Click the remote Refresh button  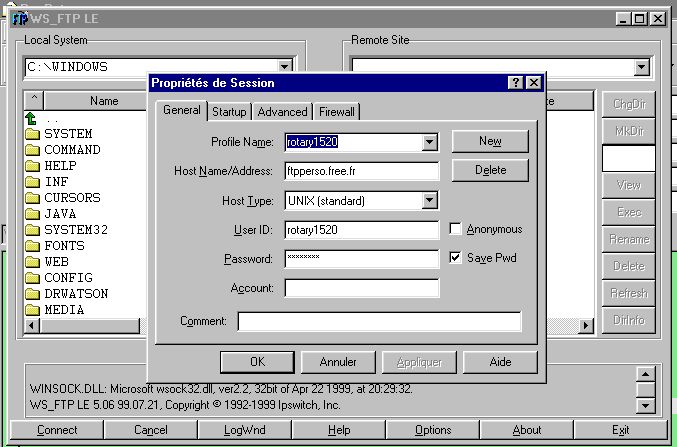629,293
